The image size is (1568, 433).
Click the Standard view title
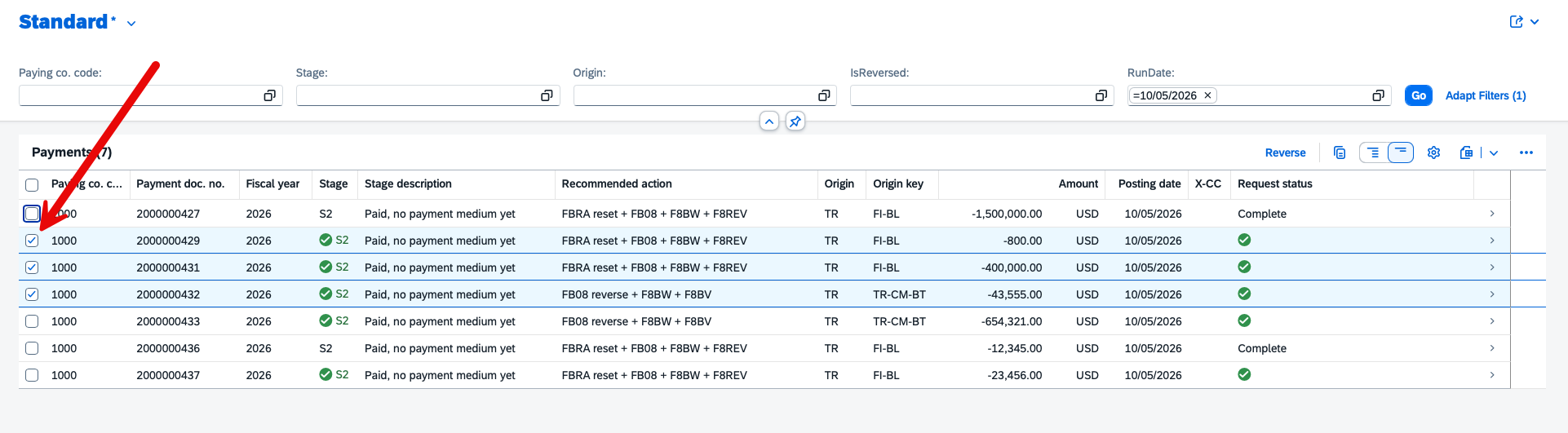pos(63,22)
